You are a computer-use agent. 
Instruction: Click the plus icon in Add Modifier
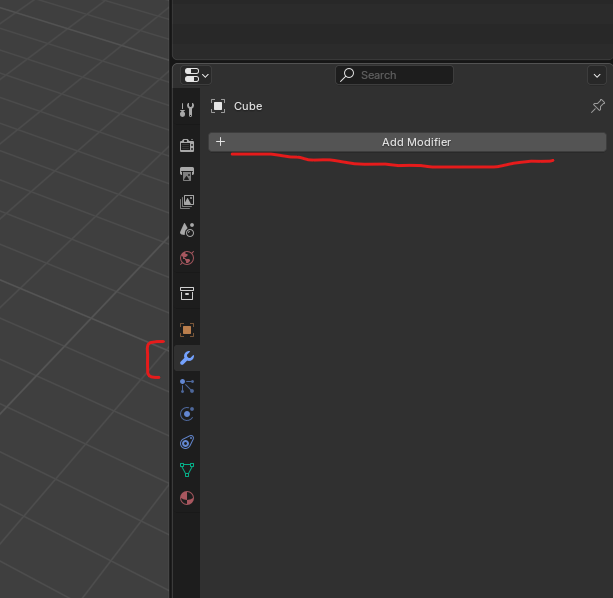220,141
